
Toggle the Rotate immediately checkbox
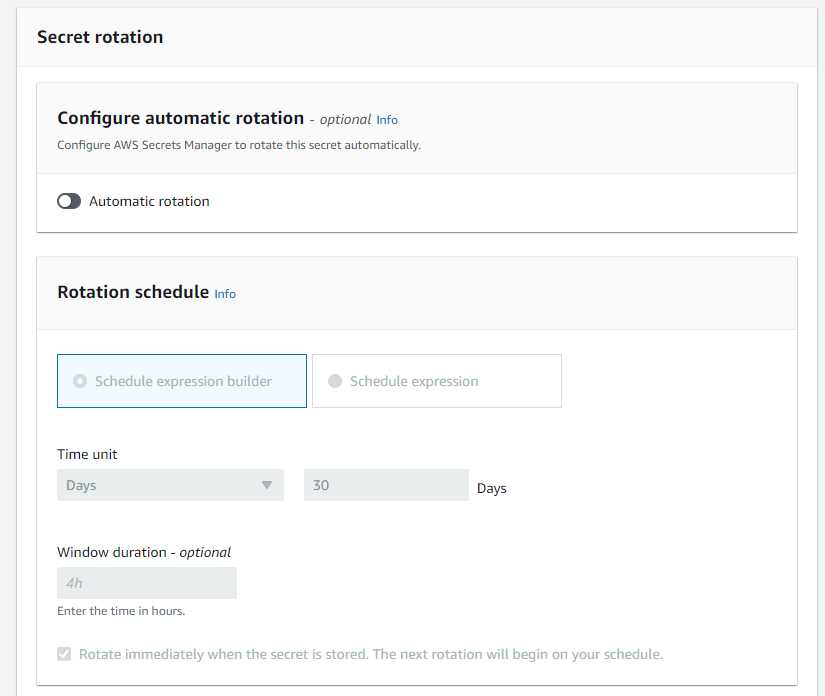tap(64, 654)
